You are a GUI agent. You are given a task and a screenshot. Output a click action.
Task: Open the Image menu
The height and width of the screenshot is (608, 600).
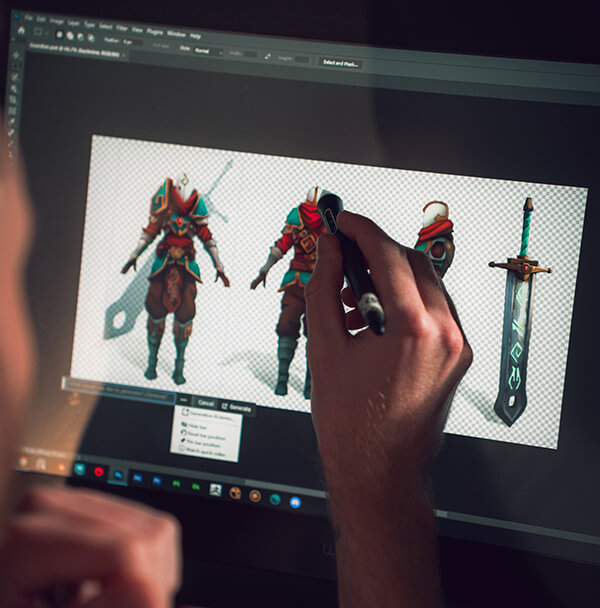click(x=56, y=21)
